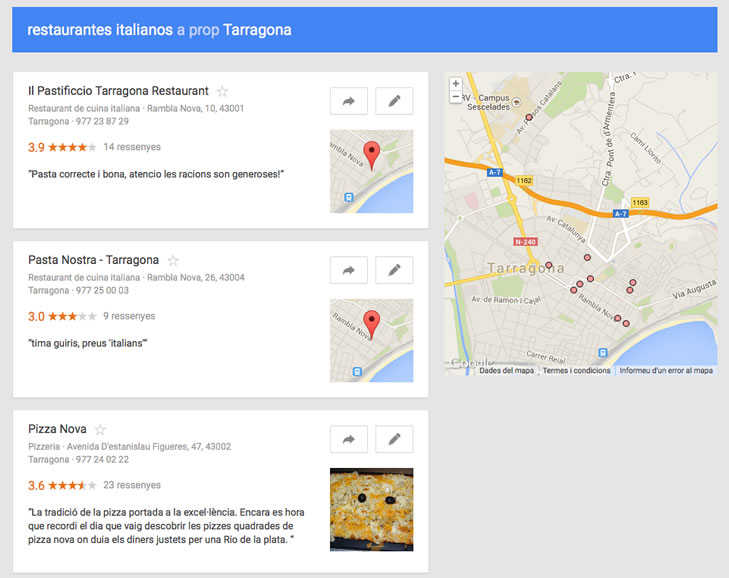Zoom in on the map
Screen dimensions: 729x578
pyautogui.click(x=456, y=84)
